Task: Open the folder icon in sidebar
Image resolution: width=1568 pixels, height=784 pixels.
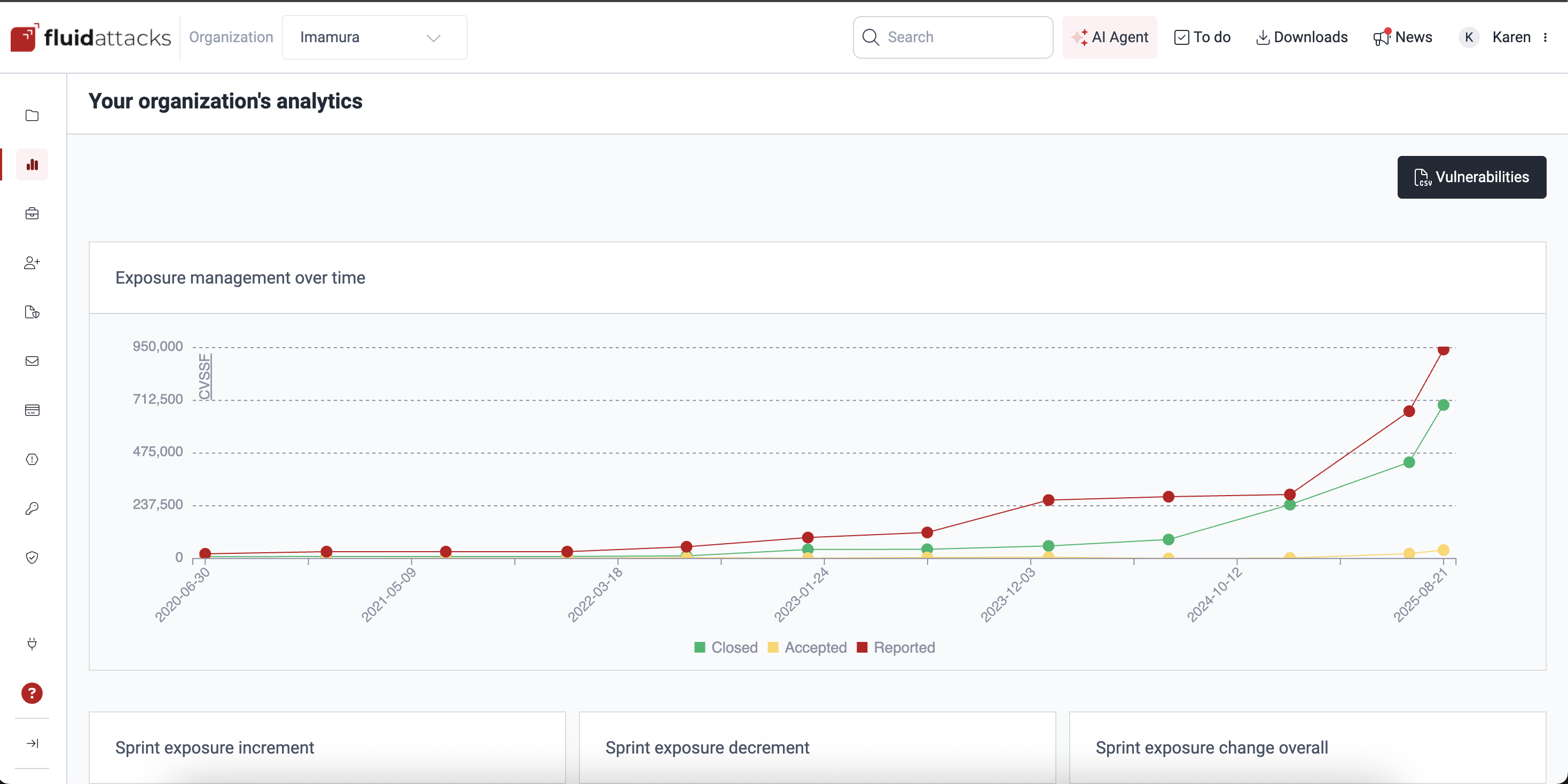Action: [x=32, y=116]
